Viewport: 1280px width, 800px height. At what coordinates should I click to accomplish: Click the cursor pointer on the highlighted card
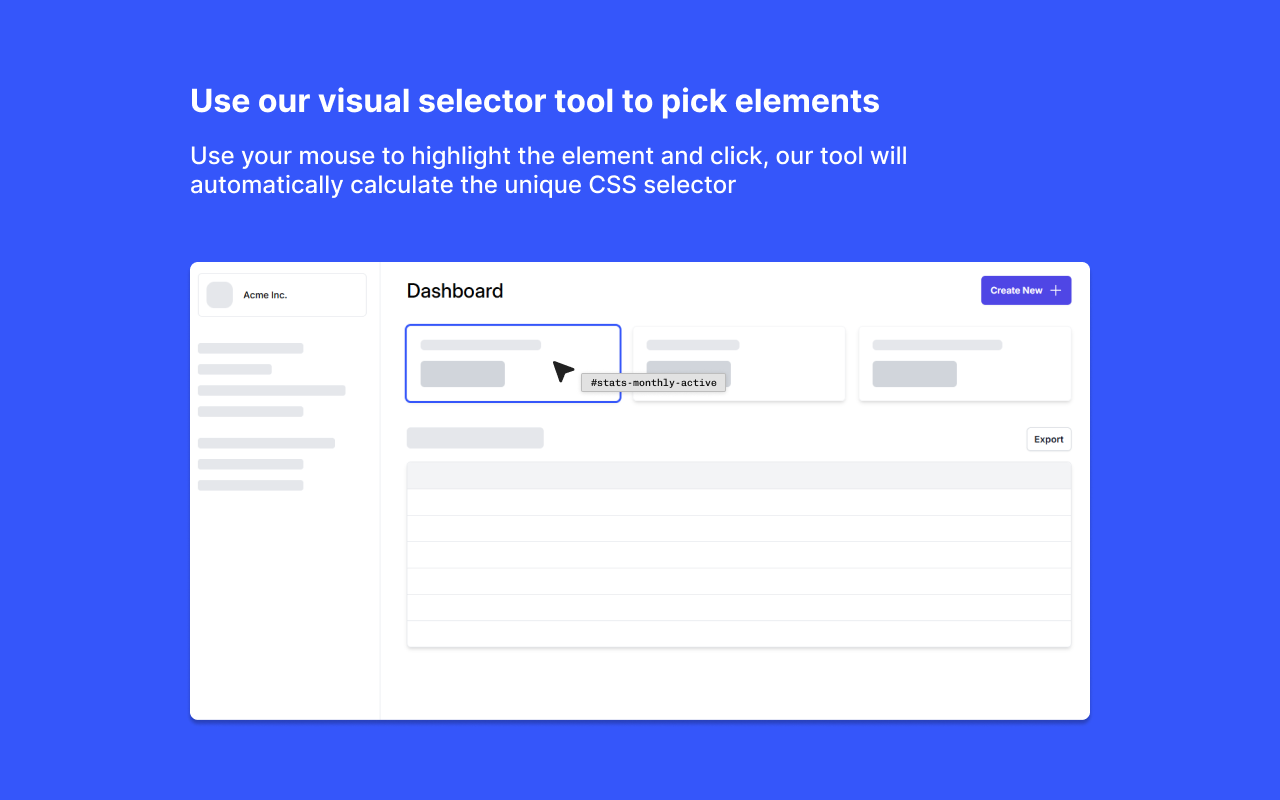(x=562, y=371)
